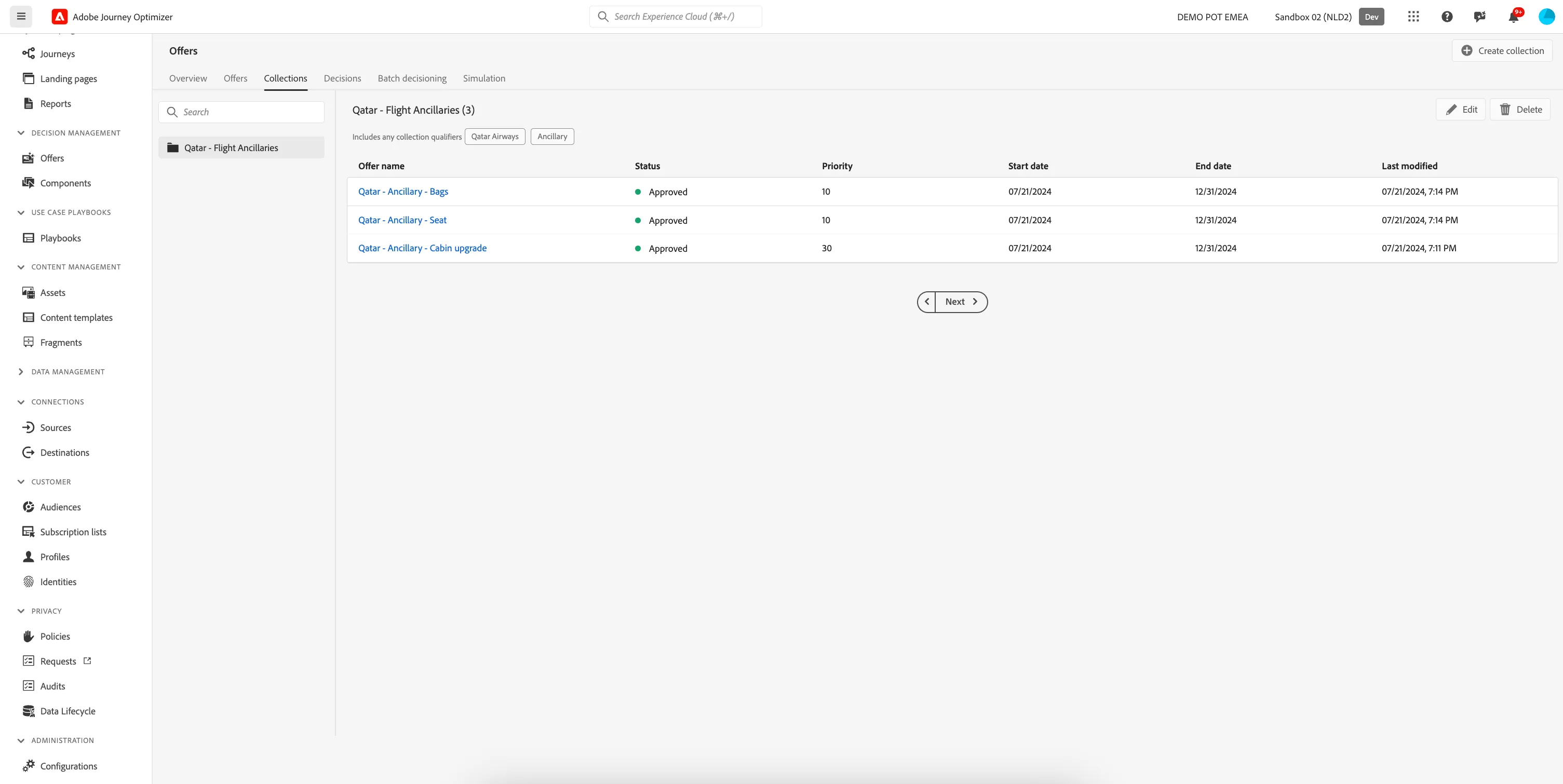Open the help question mark icon
This screenshot has height=784, width=1563.
(1447, 17)
